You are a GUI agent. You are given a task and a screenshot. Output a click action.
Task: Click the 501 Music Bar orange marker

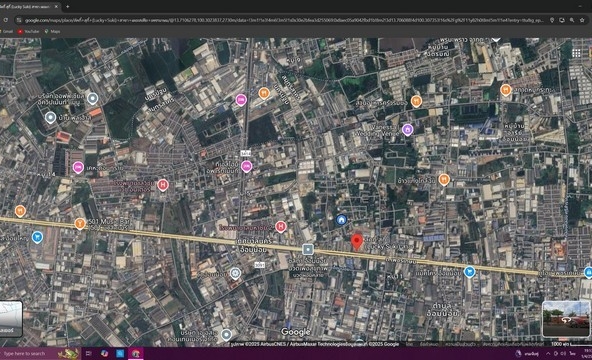(80, 224)
